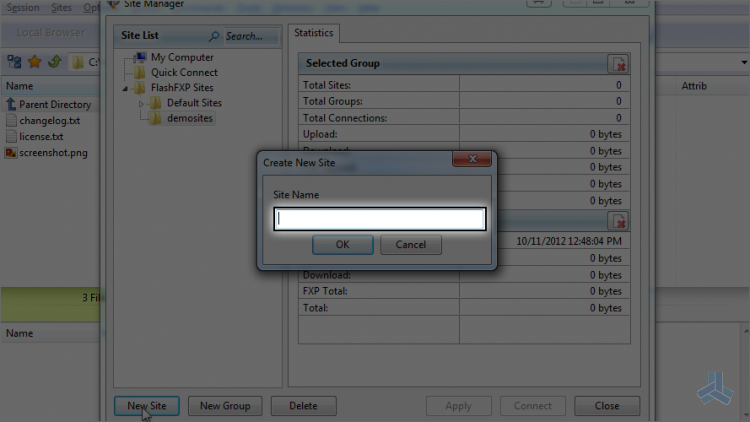
Task: Cancel the Create New Site dialog
Action: [410, 244]
